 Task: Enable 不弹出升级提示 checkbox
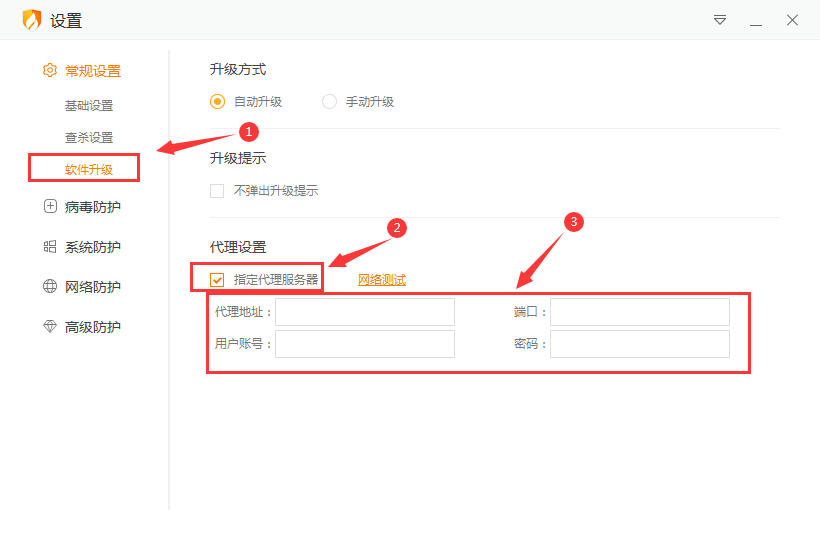tap(217, 191)
